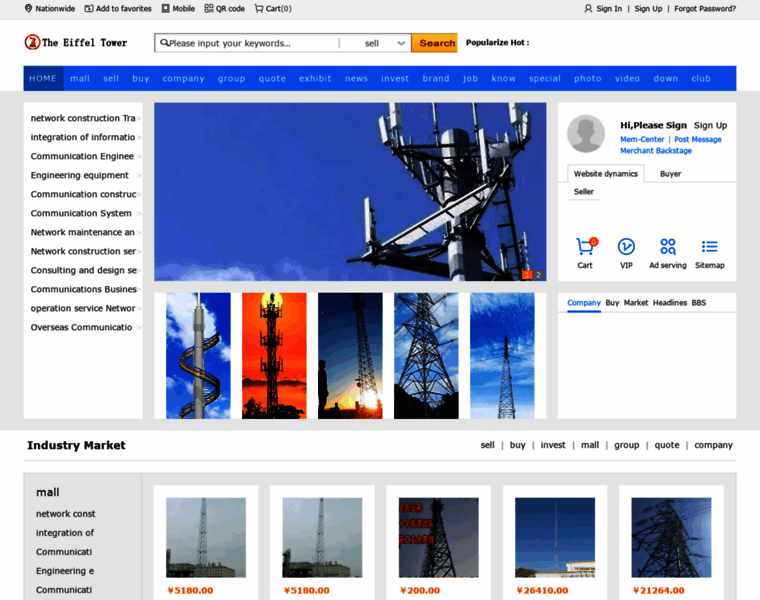The image size is (760, 600).
Task: Click the Nationwide location pin icon
Action: point(29,8)
